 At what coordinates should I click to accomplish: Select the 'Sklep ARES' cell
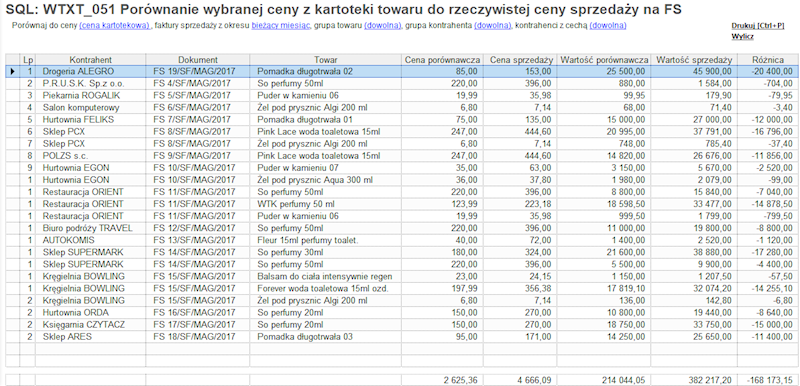click(91, 337)
